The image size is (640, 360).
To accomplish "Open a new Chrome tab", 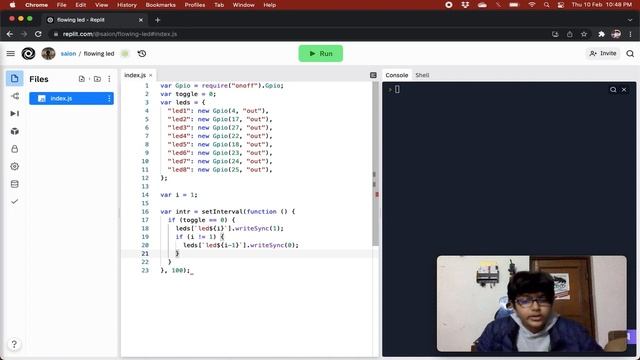I will click(158, 20).
